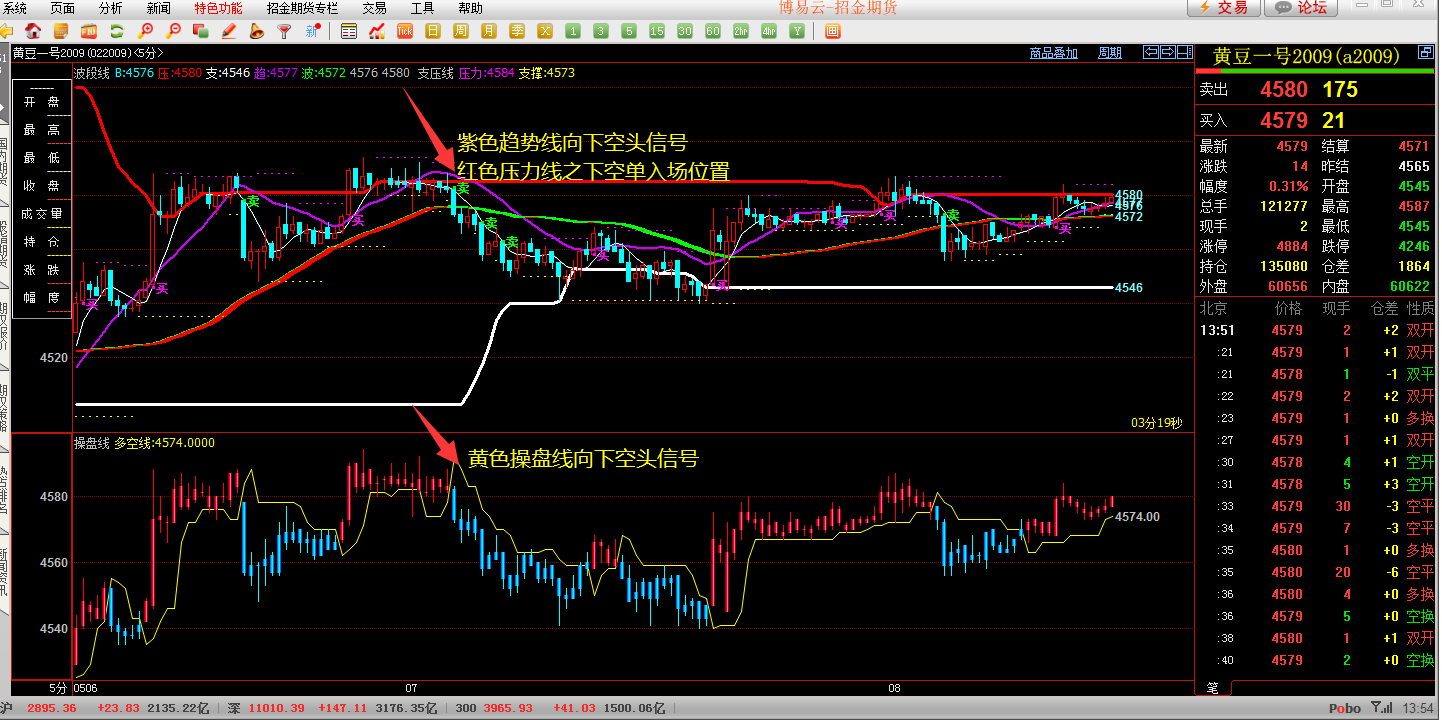
Task: Click the orange '画' drawing tools icon
Action: tap(833, 31)
